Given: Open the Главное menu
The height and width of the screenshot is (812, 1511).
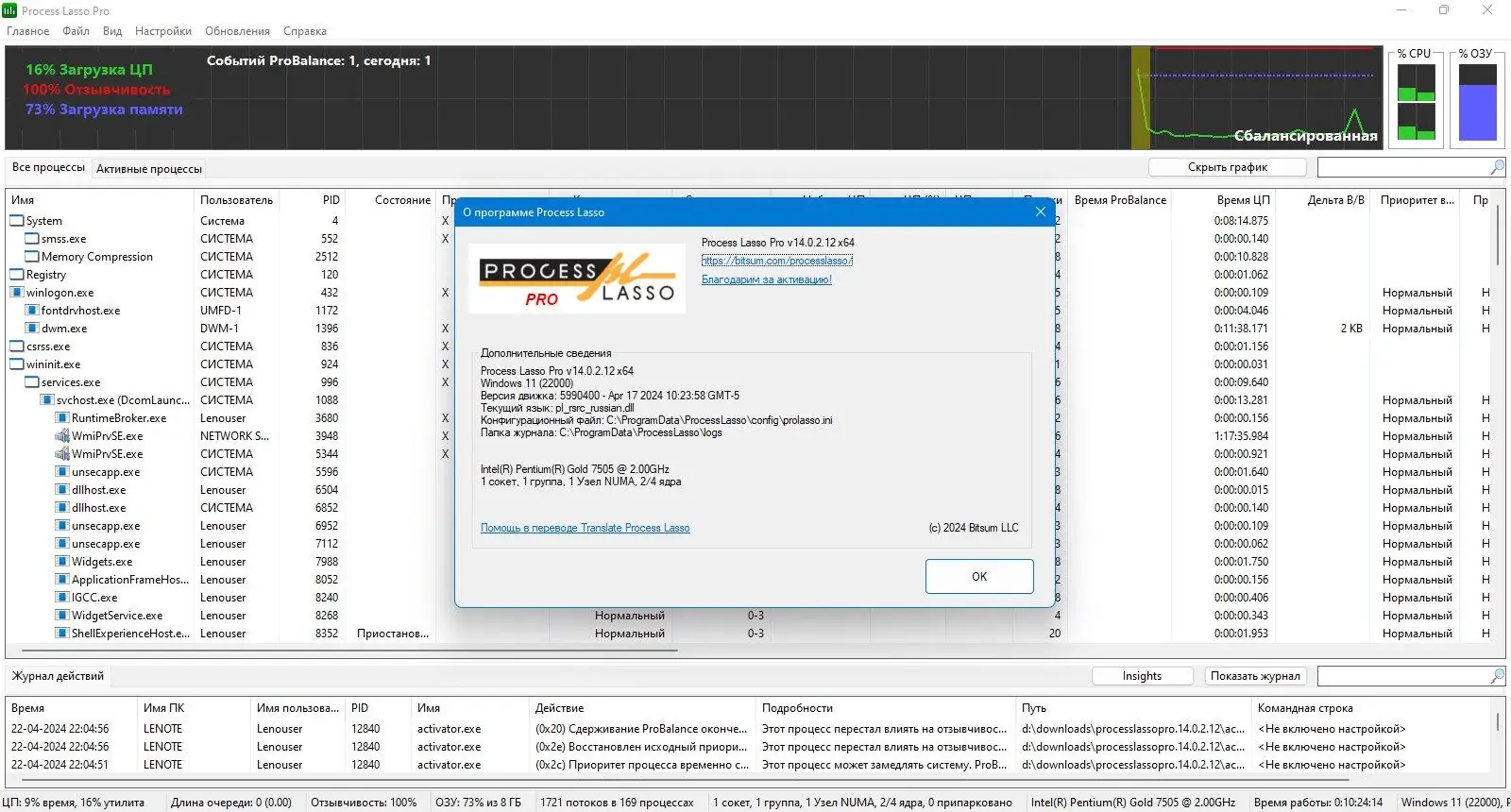Looking at the screenshot, I should (x=28, y=31).
